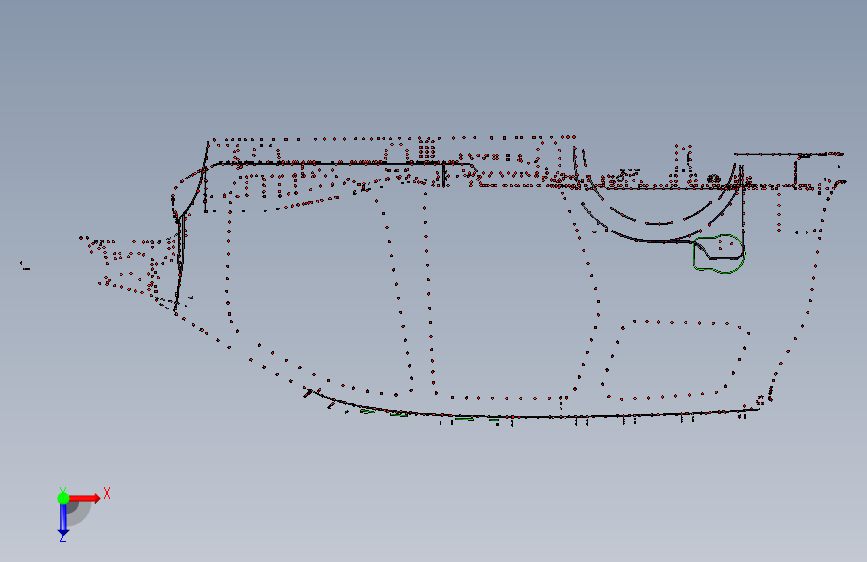
Task: Click the blue Z axis arrow of the triad
Action: click(x=63, y=520)
